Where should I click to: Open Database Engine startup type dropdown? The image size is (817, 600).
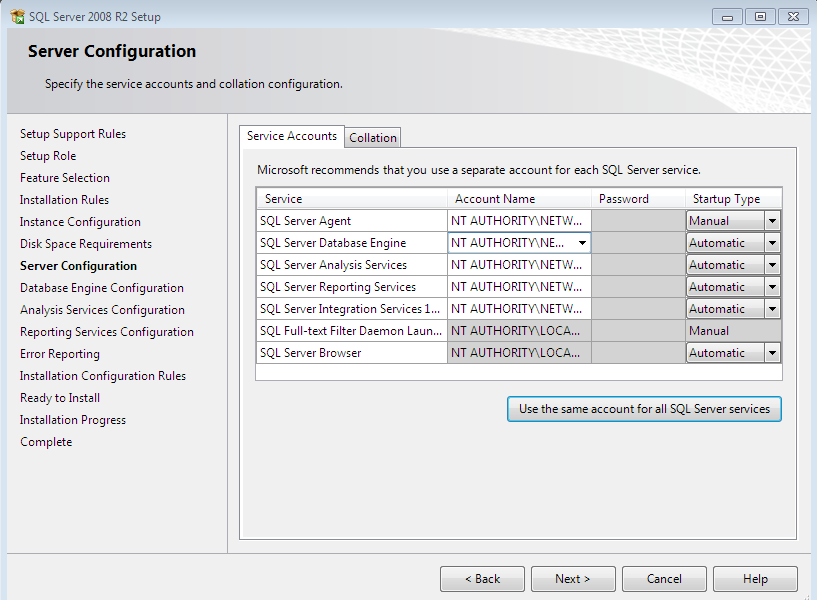772,243
